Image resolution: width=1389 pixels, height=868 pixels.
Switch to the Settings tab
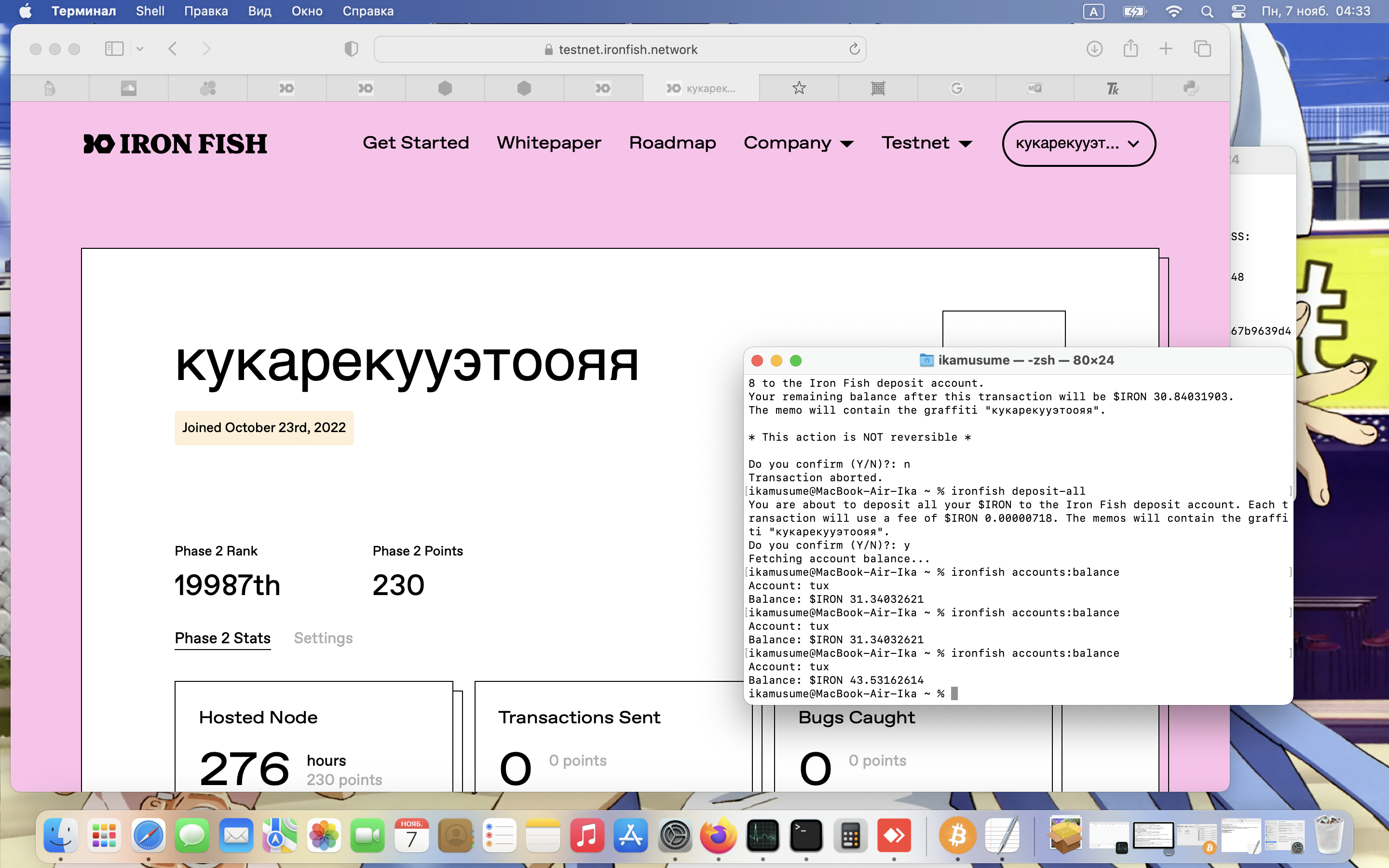(323, 638)
